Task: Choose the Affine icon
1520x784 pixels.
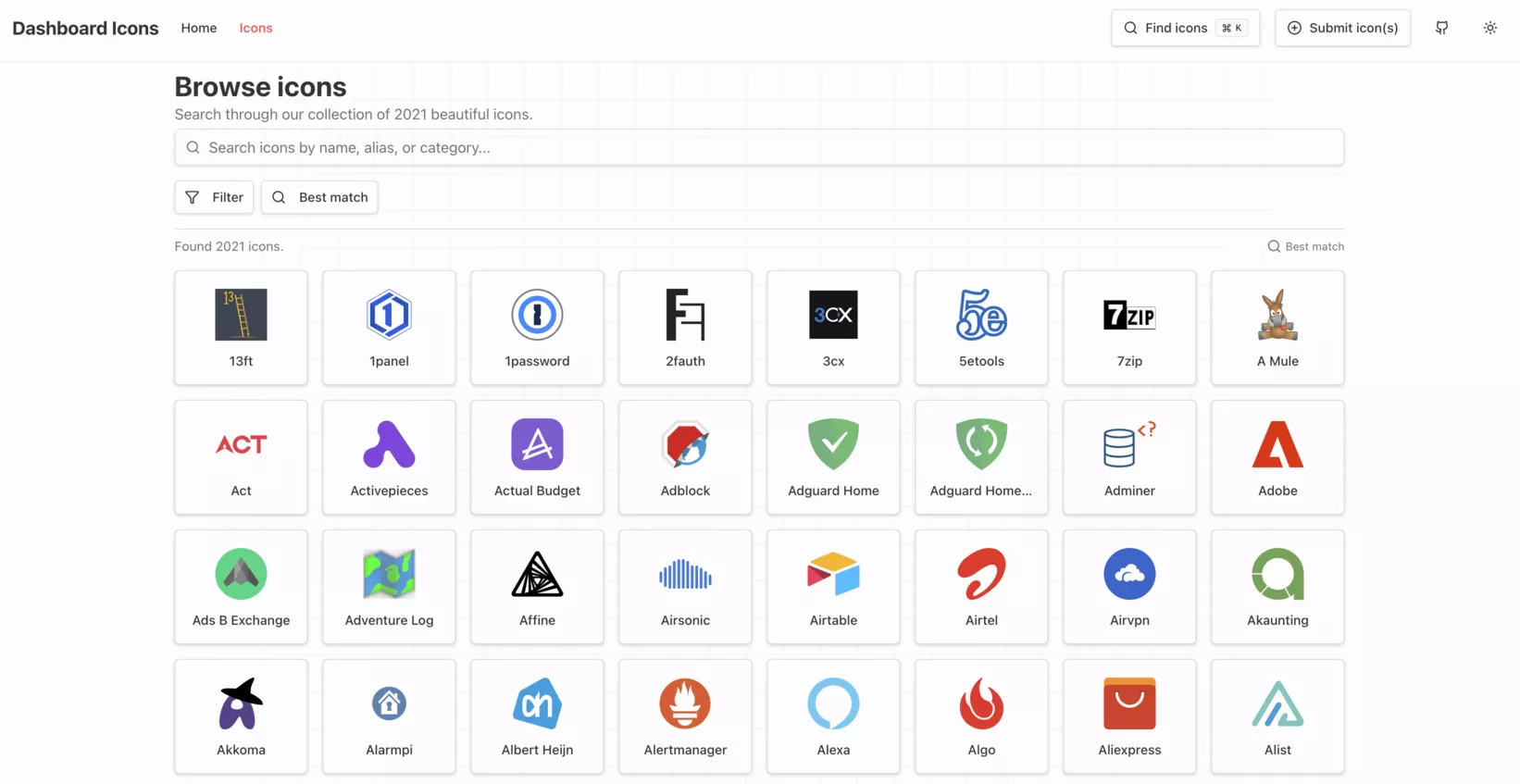Action: pyautogui.click(x=537, y=587)
